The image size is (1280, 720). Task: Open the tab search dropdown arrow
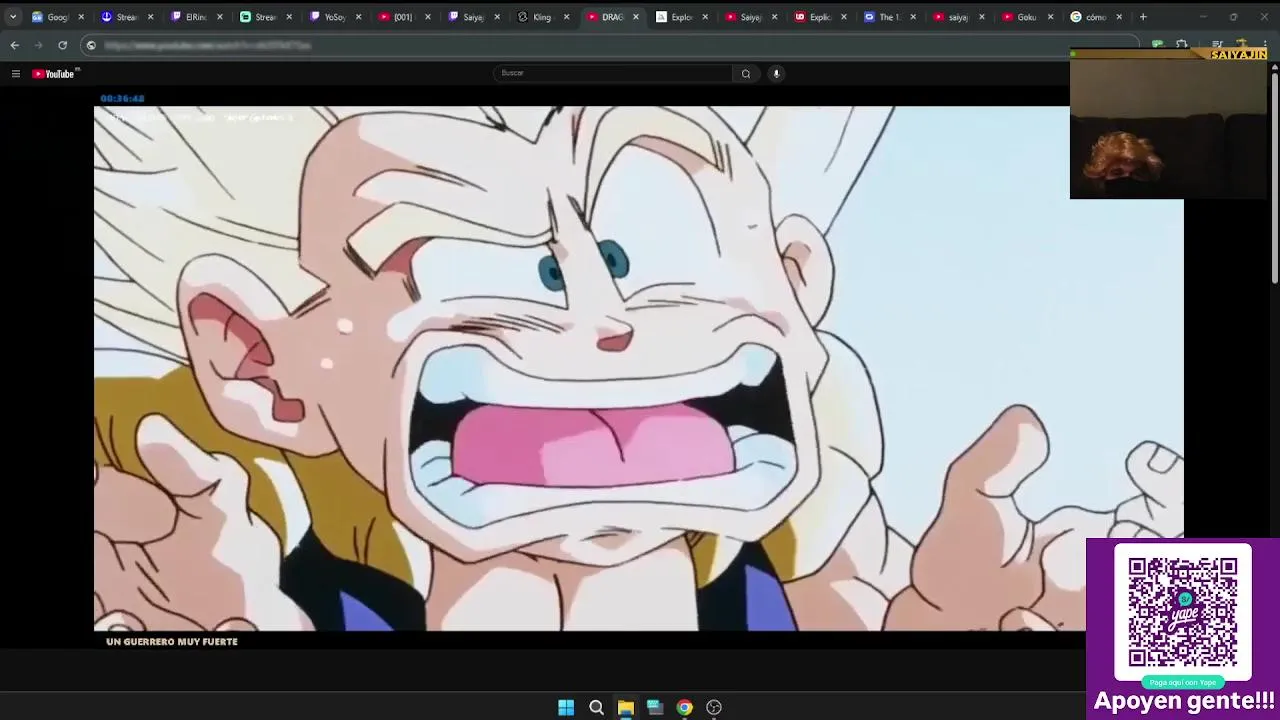[13, 17]
